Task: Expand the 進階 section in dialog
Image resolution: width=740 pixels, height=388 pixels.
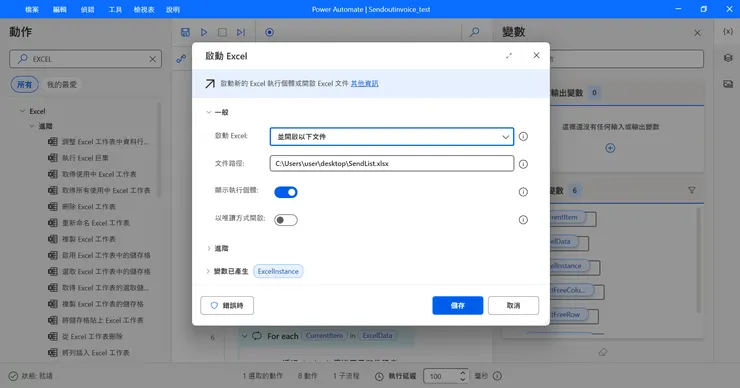Action: (209, 248)
